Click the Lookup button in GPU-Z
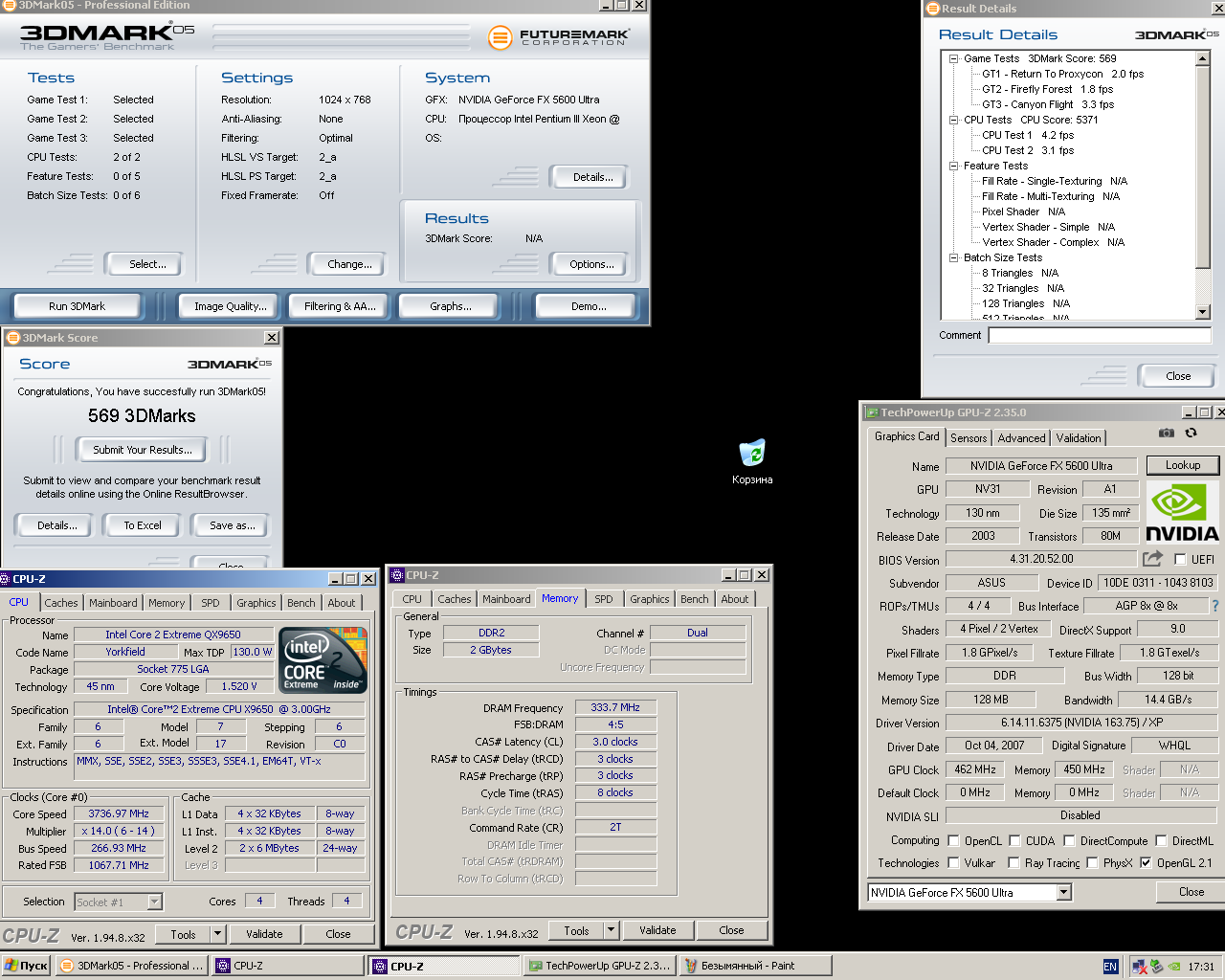Screen dimensions: 1225x980 [x=1183, y=465]
